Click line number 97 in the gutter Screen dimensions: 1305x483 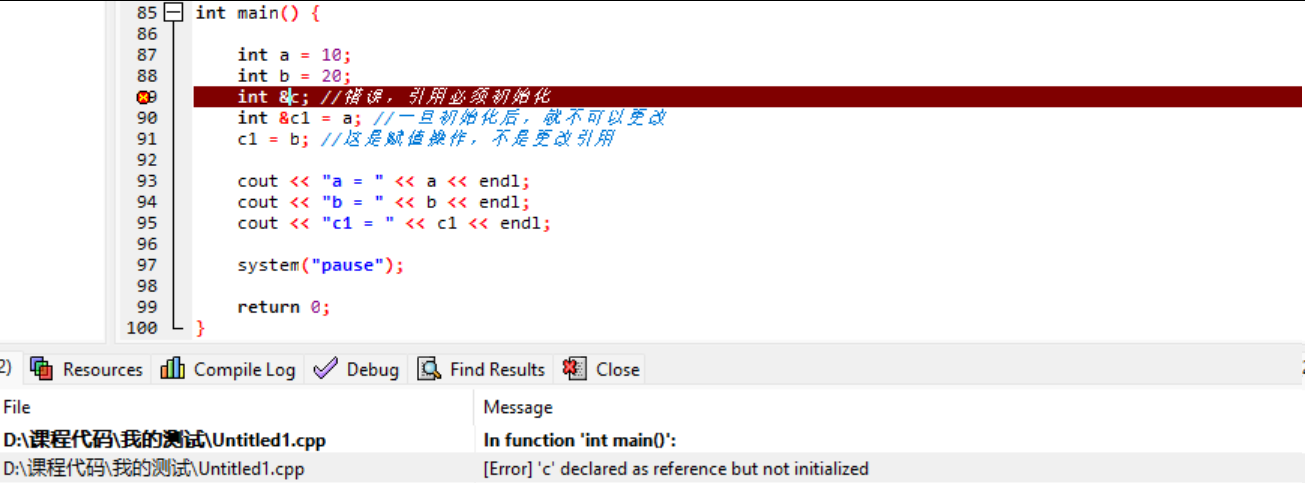pos(147,265)
